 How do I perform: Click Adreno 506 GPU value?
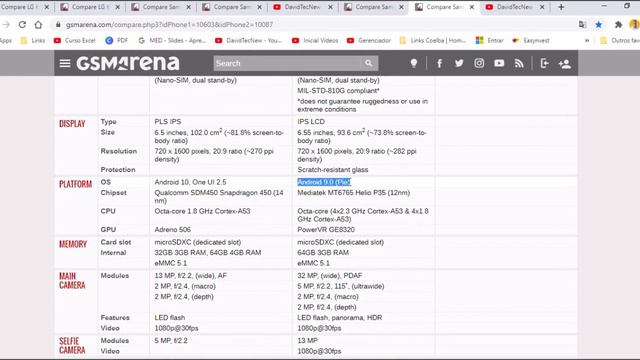tap(173, 229)
